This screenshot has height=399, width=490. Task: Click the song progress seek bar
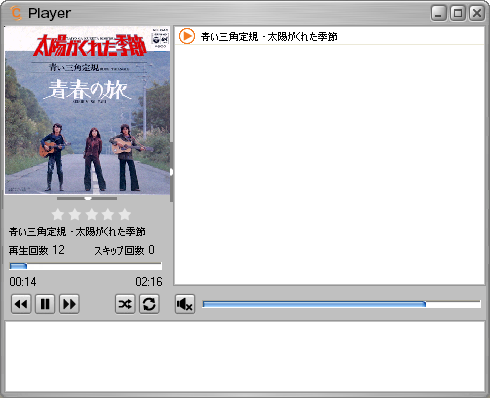point(86,266)
